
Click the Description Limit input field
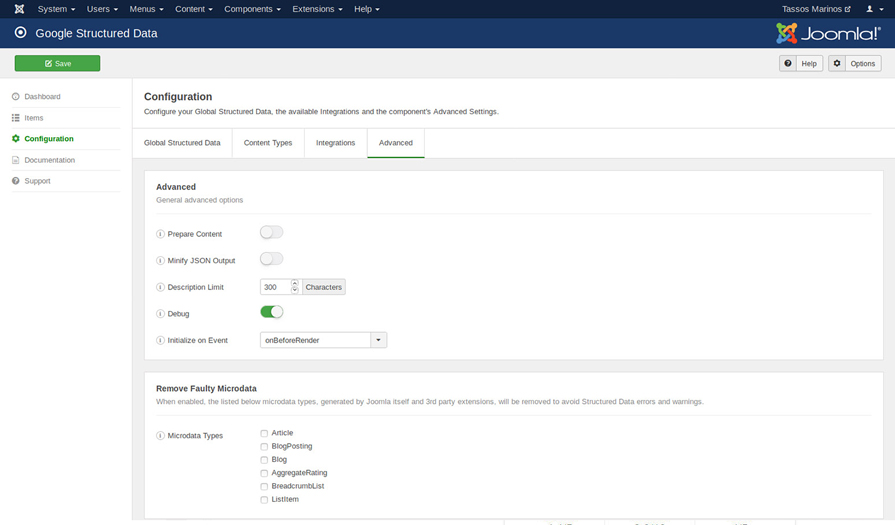[x=274, y=287]
